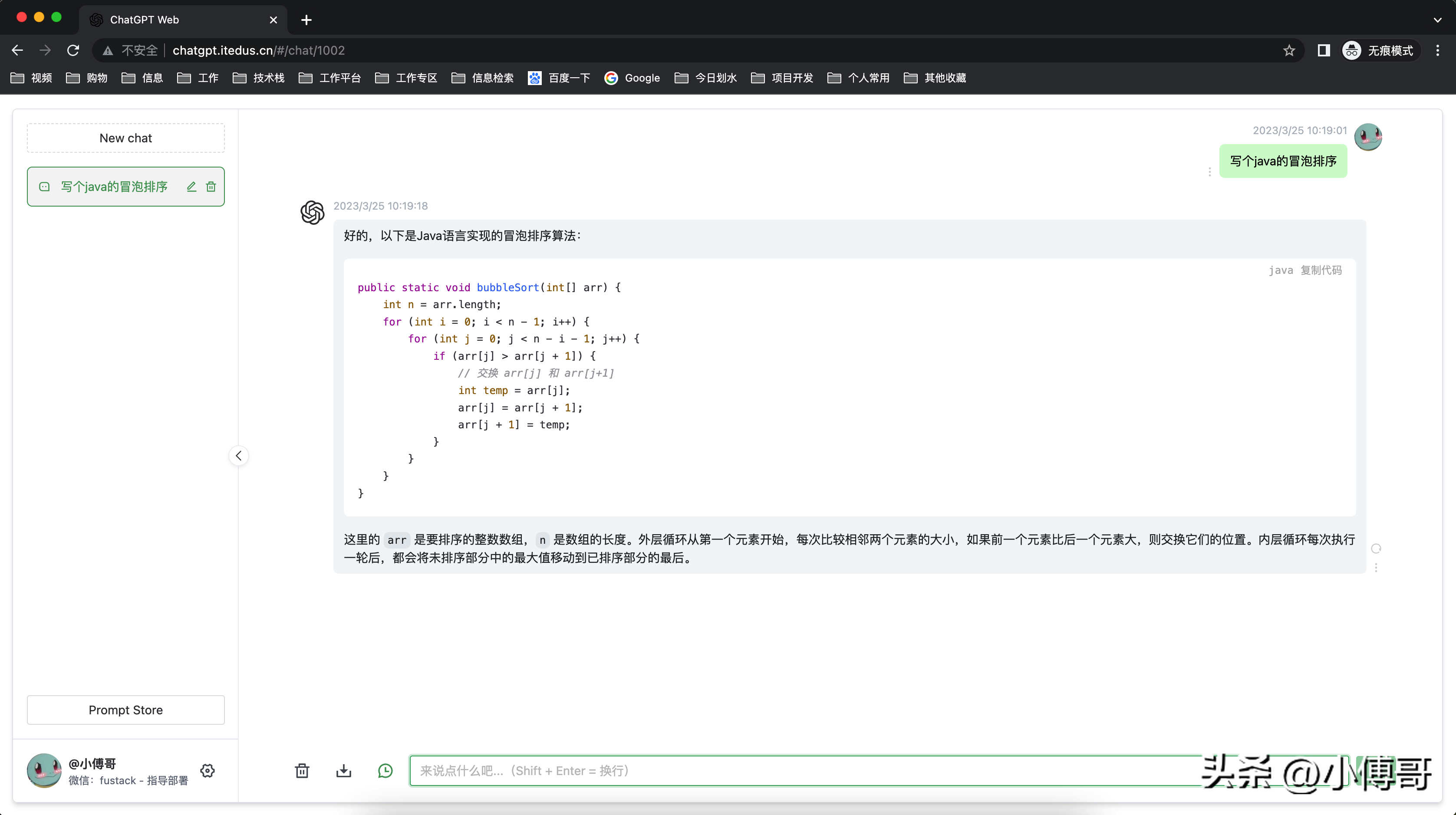1456x815 pixels.
Task: Focus the message input field
Action: [x=791, y=771]
